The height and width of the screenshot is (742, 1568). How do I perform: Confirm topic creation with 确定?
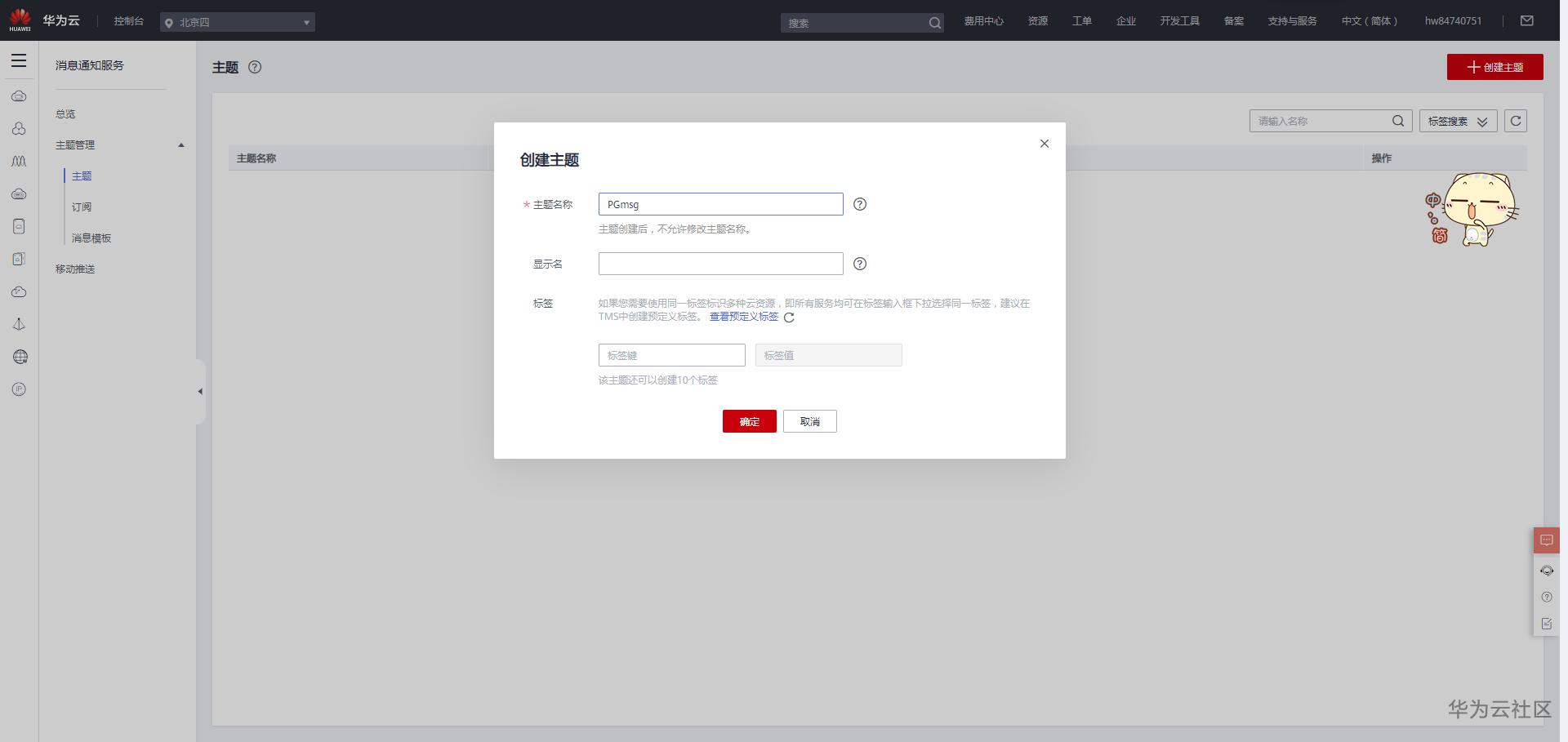click(750, 421)
